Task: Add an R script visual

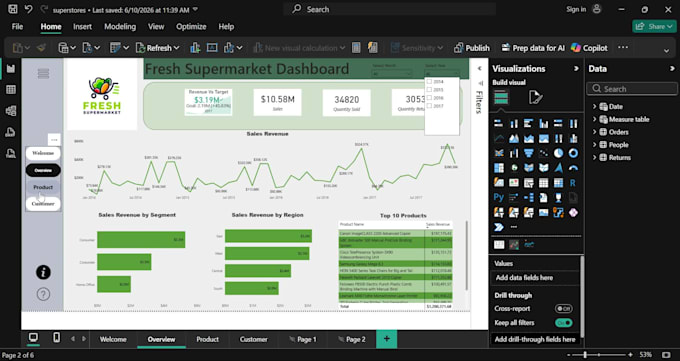Action: click(573, 183)
